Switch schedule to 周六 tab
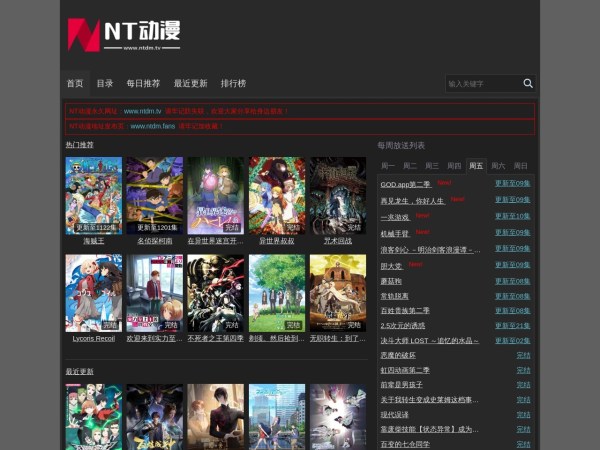Image resolution: width=600 pixels, height=450 pixels. click(x=498, y=165)
